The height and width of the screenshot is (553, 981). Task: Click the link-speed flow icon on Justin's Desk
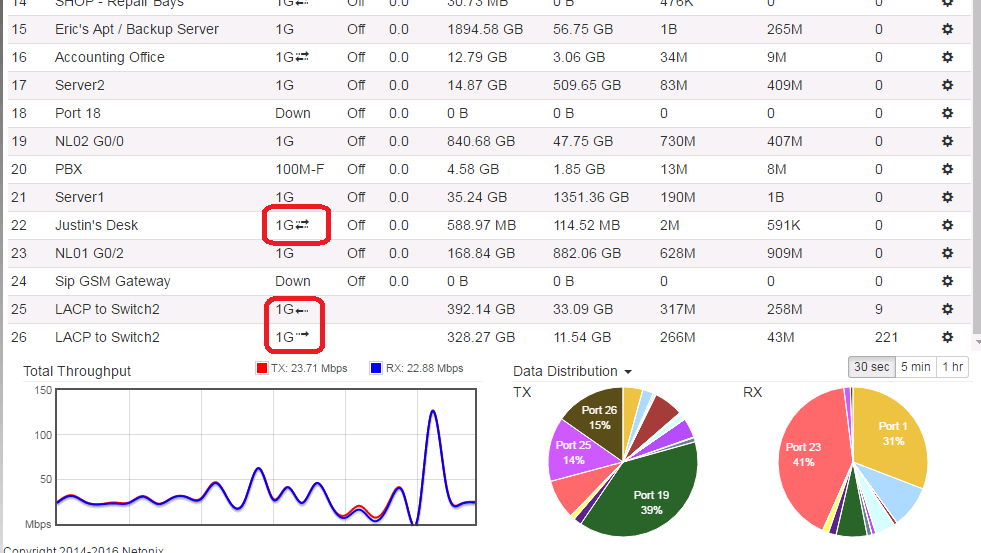pyautogui.click(x=303, y=225)
